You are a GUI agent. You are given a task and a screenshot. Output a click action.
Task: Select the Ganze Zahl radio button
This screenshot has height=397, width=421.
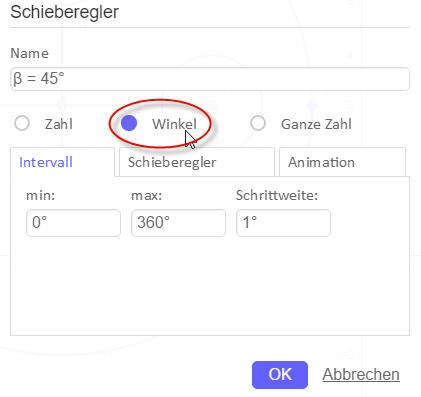point(258,123)
